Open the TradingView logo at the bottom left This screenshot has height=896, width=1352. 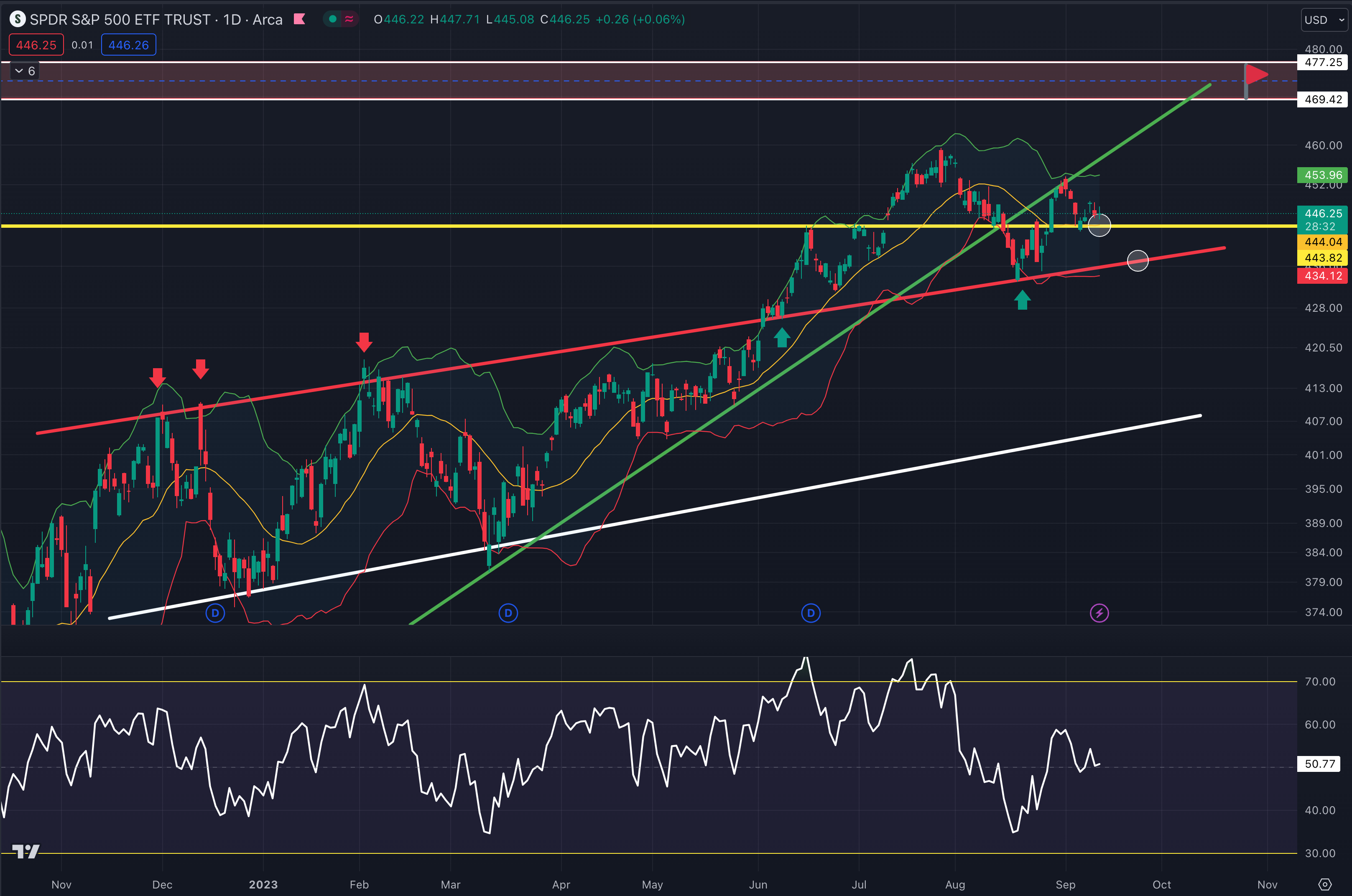(26, 851)
